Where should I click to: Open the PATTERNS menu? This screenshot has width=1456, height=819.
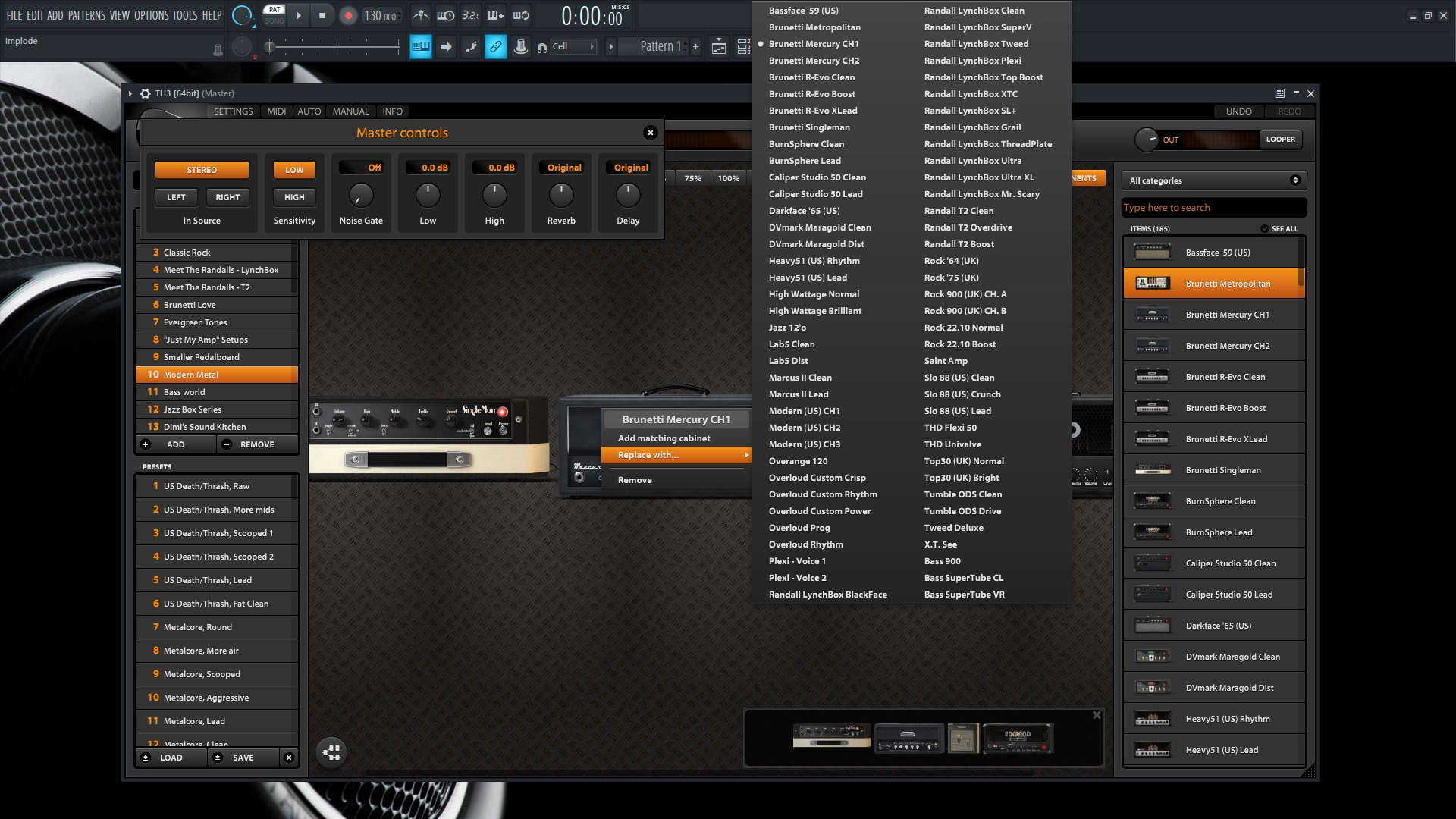coord(86,15)
